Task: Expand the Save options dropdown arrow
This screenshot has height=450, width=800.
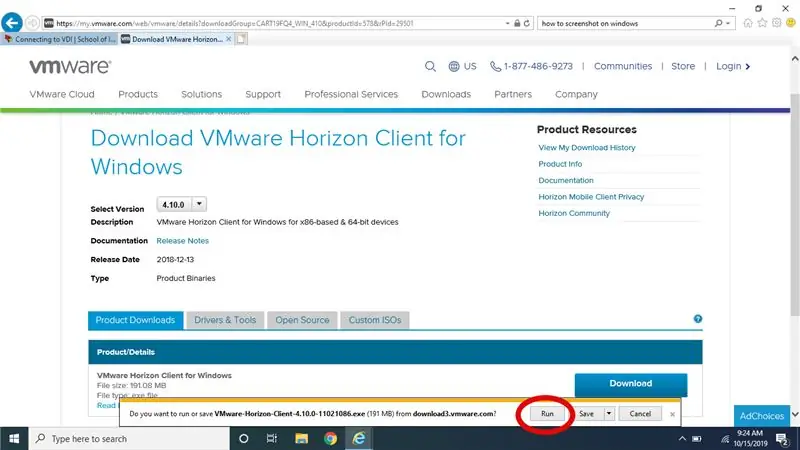Action: click(x=609, y=413)
